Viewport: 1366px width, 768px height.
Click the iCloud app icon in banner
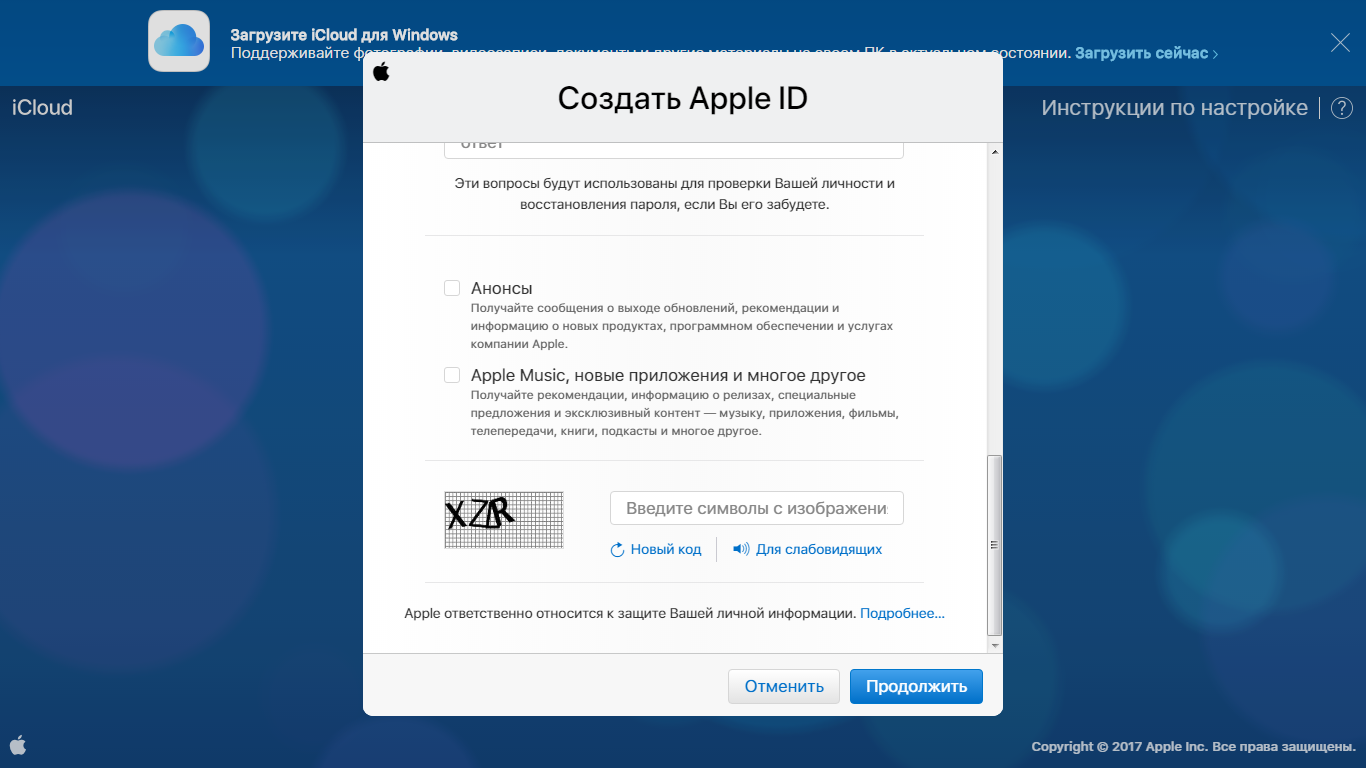click(179, 42)
